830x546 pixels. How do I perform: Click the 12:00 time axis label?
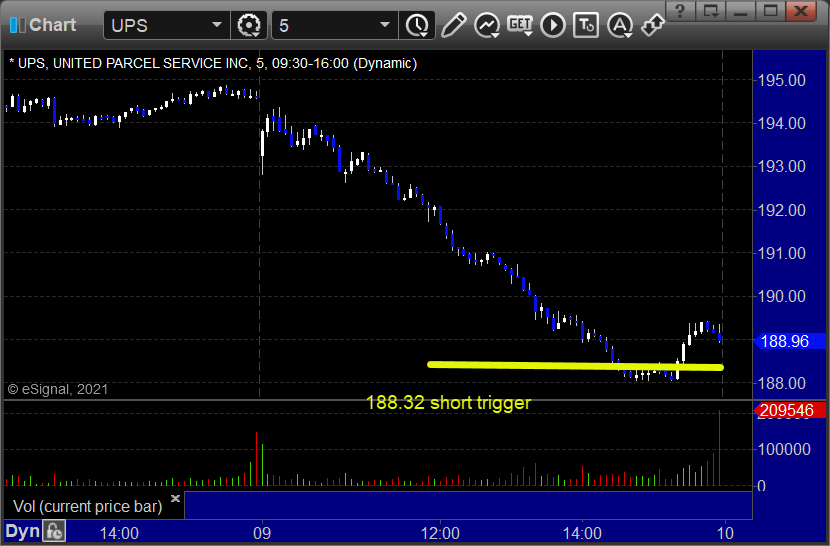440,533
